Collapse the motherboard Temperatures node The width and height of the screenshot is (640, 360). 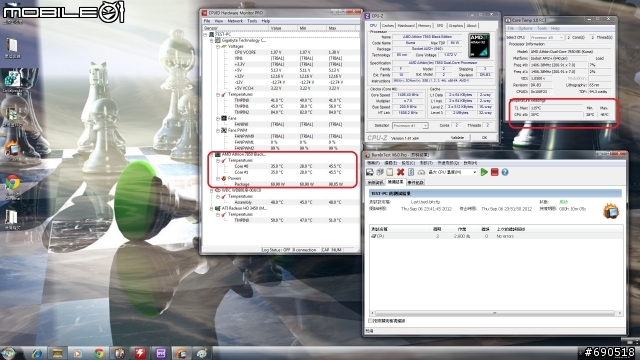click(218, 94)
